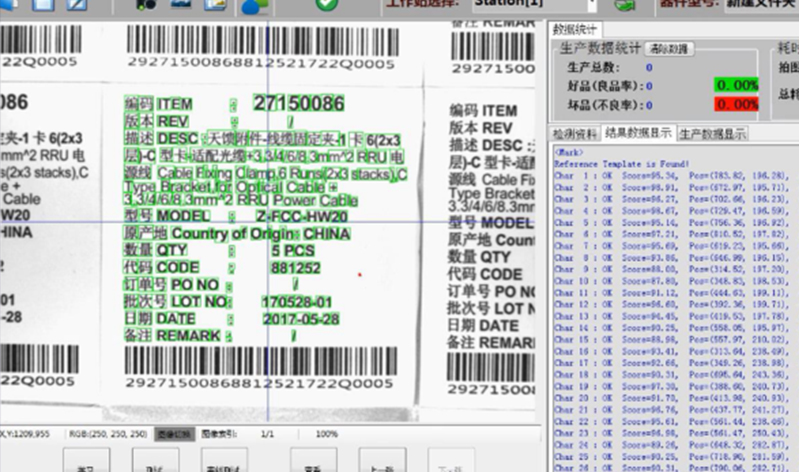Select the 'Char 5 : OK' result row
The width and height of the screenshot is (799, 472).
click(x=672, y=223)
